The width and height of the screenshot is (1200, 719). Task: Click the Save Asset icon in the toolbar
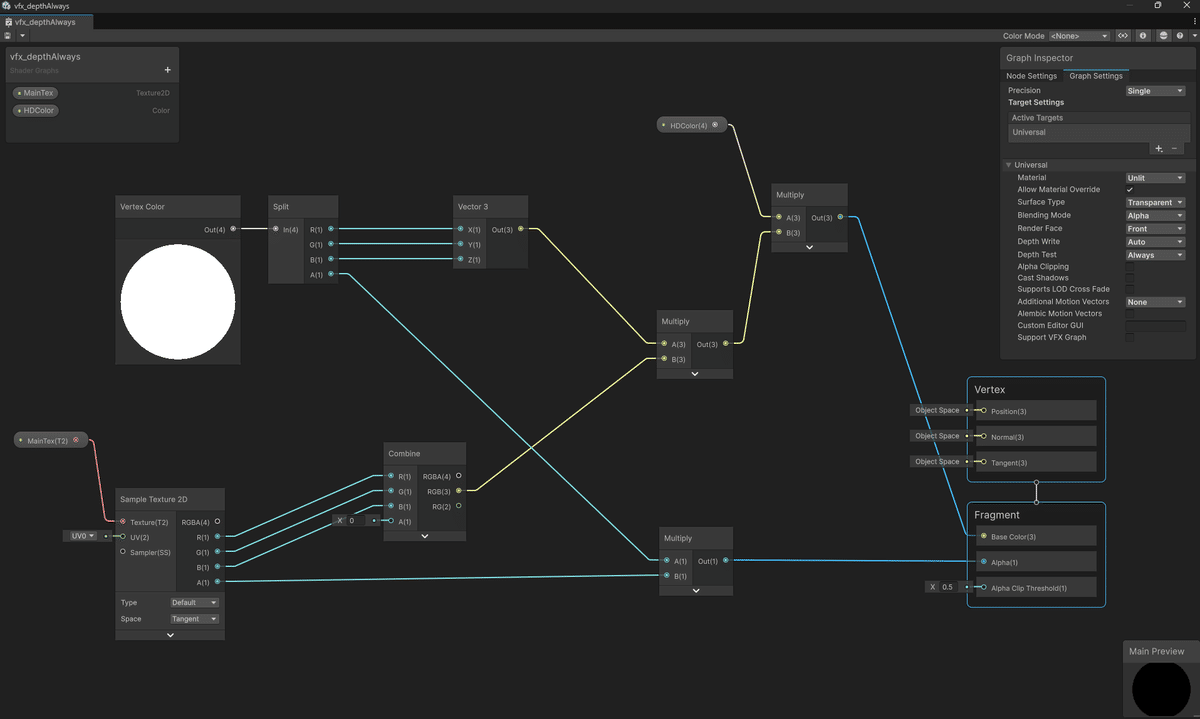[x=8, y=35]
